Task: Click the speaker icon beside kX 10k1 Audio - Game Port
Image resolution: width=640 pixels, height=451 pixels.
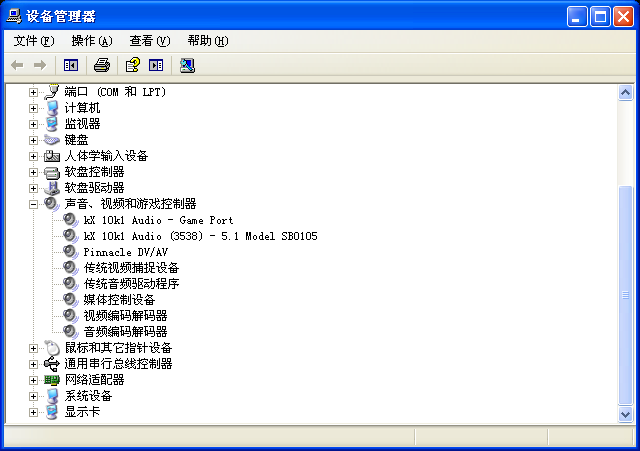Action: click(71, 220)
